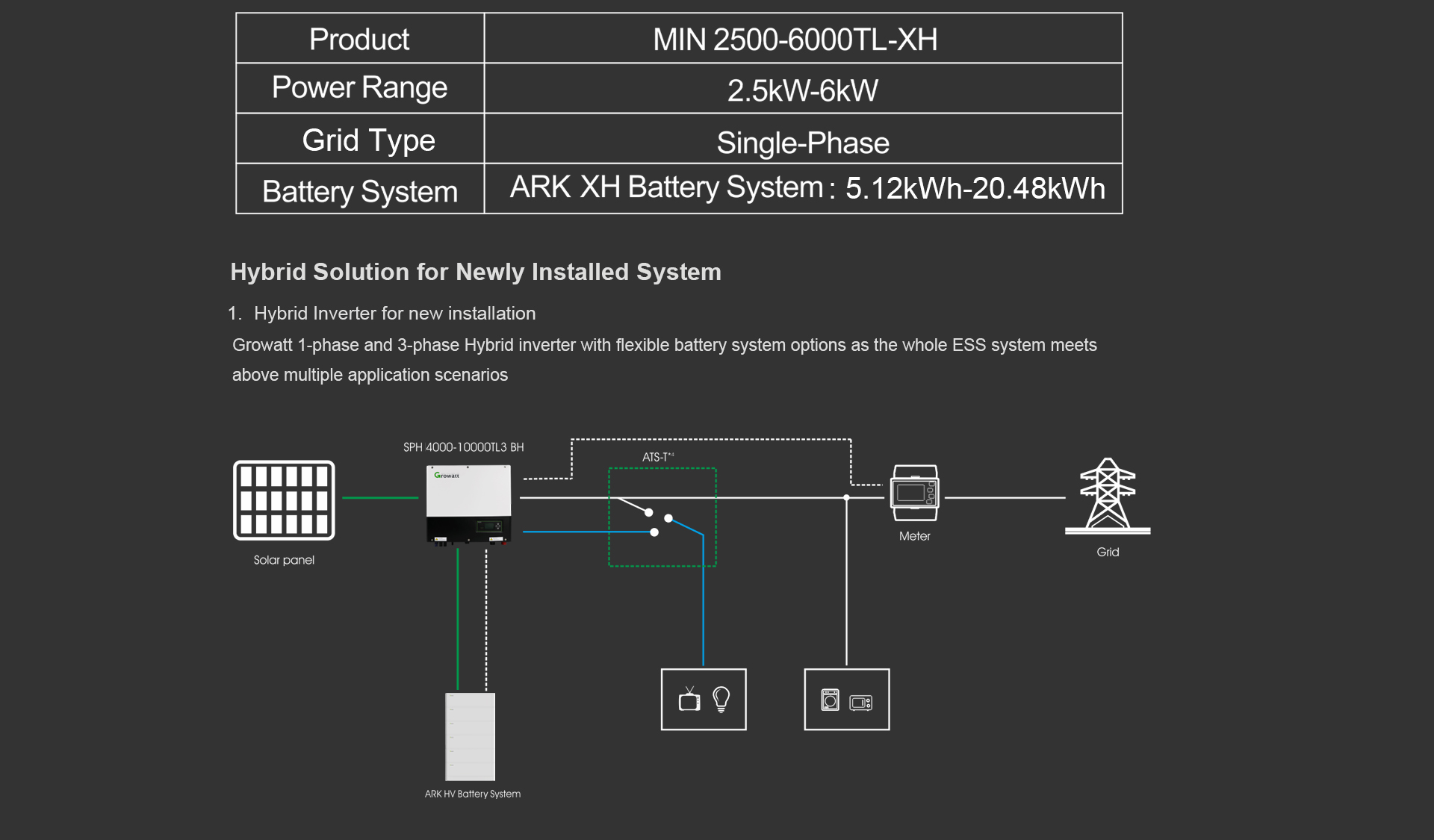This screenshot has width=1434, height=840.
Task: Click the Growatt SPH inverter image
Action: pyautogui.click(x=469, y=505)
